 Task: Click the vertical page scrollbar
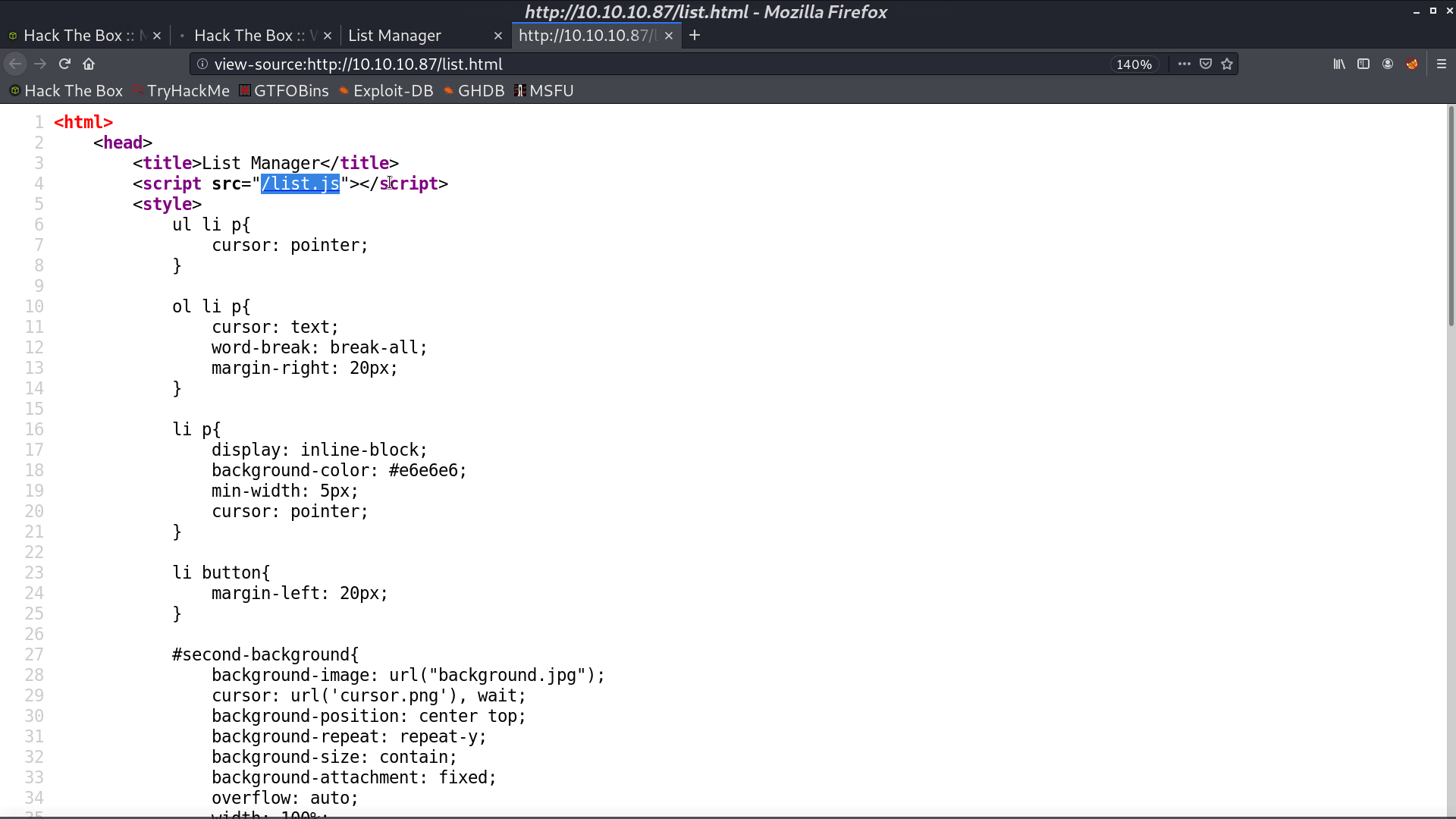click(x=1451, y=217)
